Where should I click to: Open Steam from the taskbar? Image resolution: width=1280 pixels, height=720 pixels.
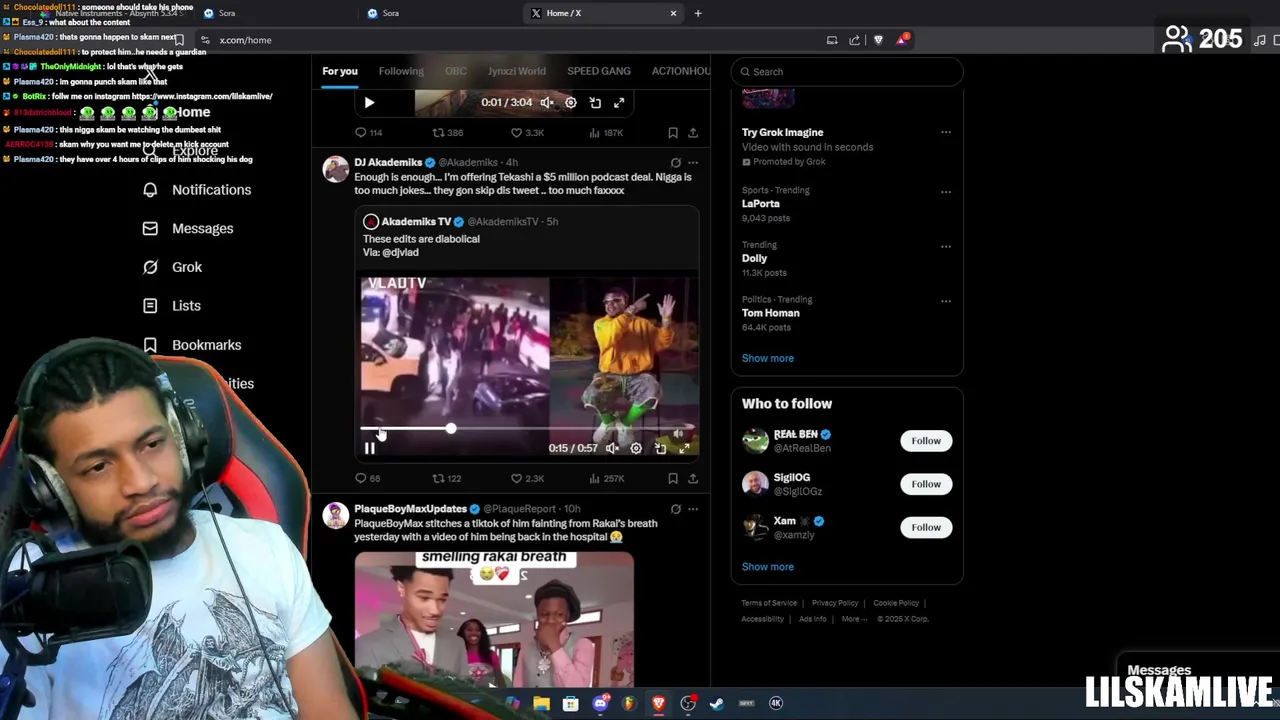pos(717,703)
